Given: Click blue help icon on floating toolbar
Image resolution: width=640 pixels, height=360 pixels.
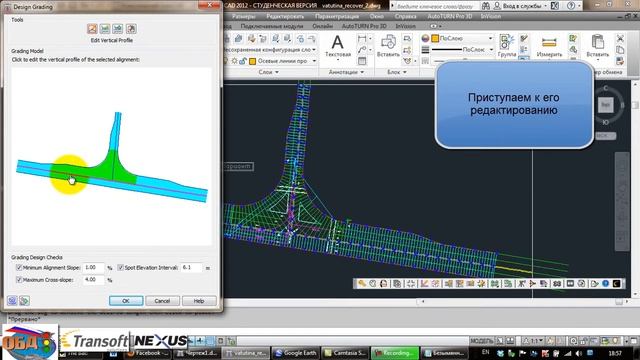Looking at the screenshot, I should [x=606, y=284].
